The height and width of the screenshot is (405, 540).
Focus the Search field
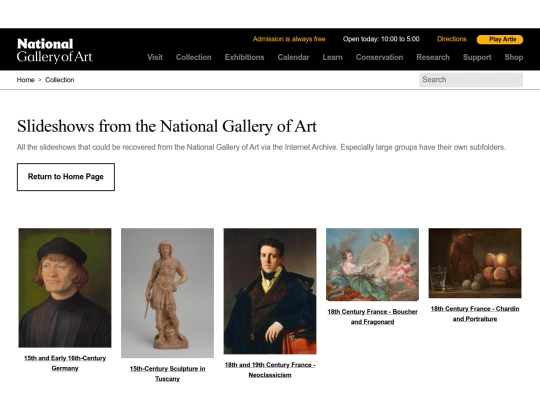(x=471, y=80)
